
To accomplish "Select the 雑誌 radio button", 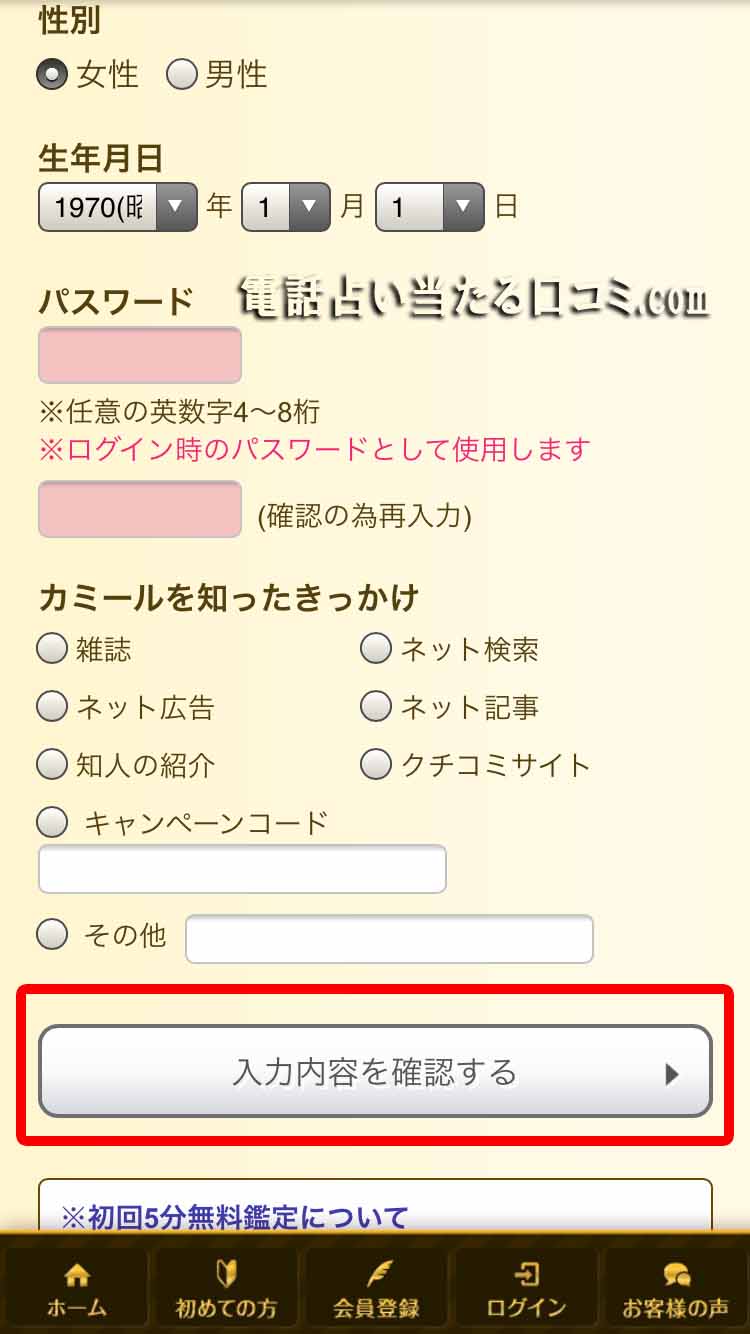I will [x=52, y=650].
